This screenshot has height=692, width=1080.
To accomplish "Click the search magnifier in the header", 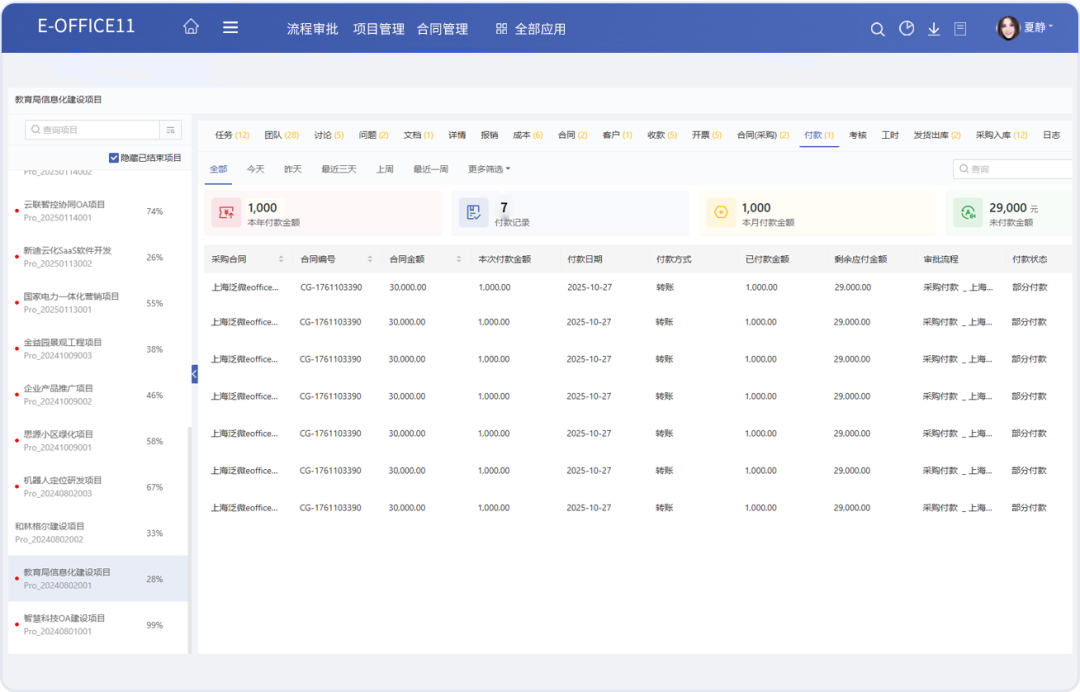I will point(877,29).
